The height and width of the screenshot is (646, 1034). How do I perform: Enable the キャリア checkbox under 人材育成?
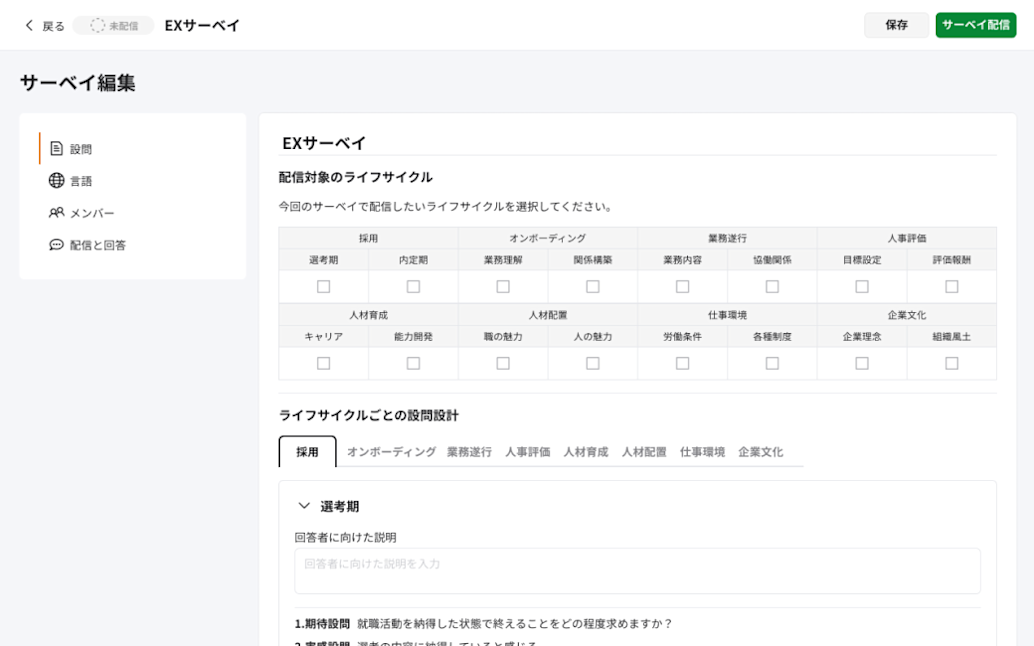tap(322, 363)
